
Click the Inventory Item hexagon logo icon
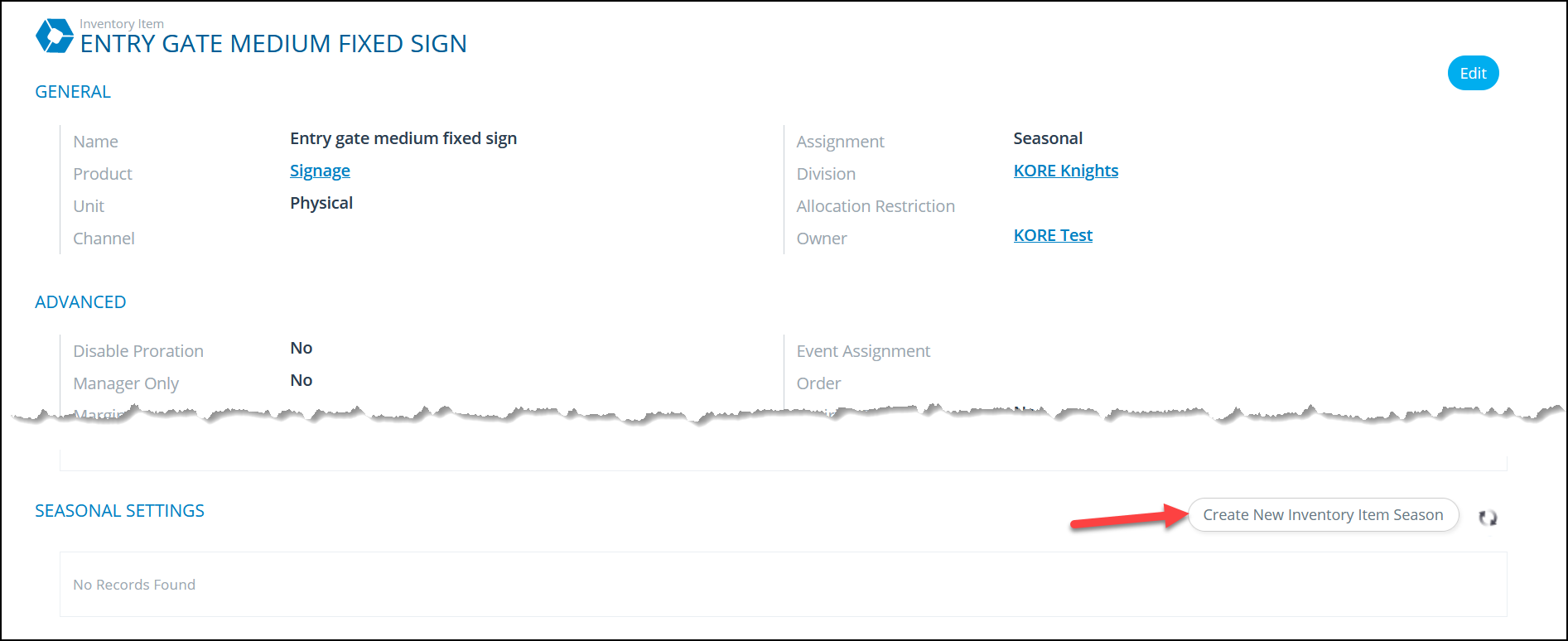(x=55, y=36)
